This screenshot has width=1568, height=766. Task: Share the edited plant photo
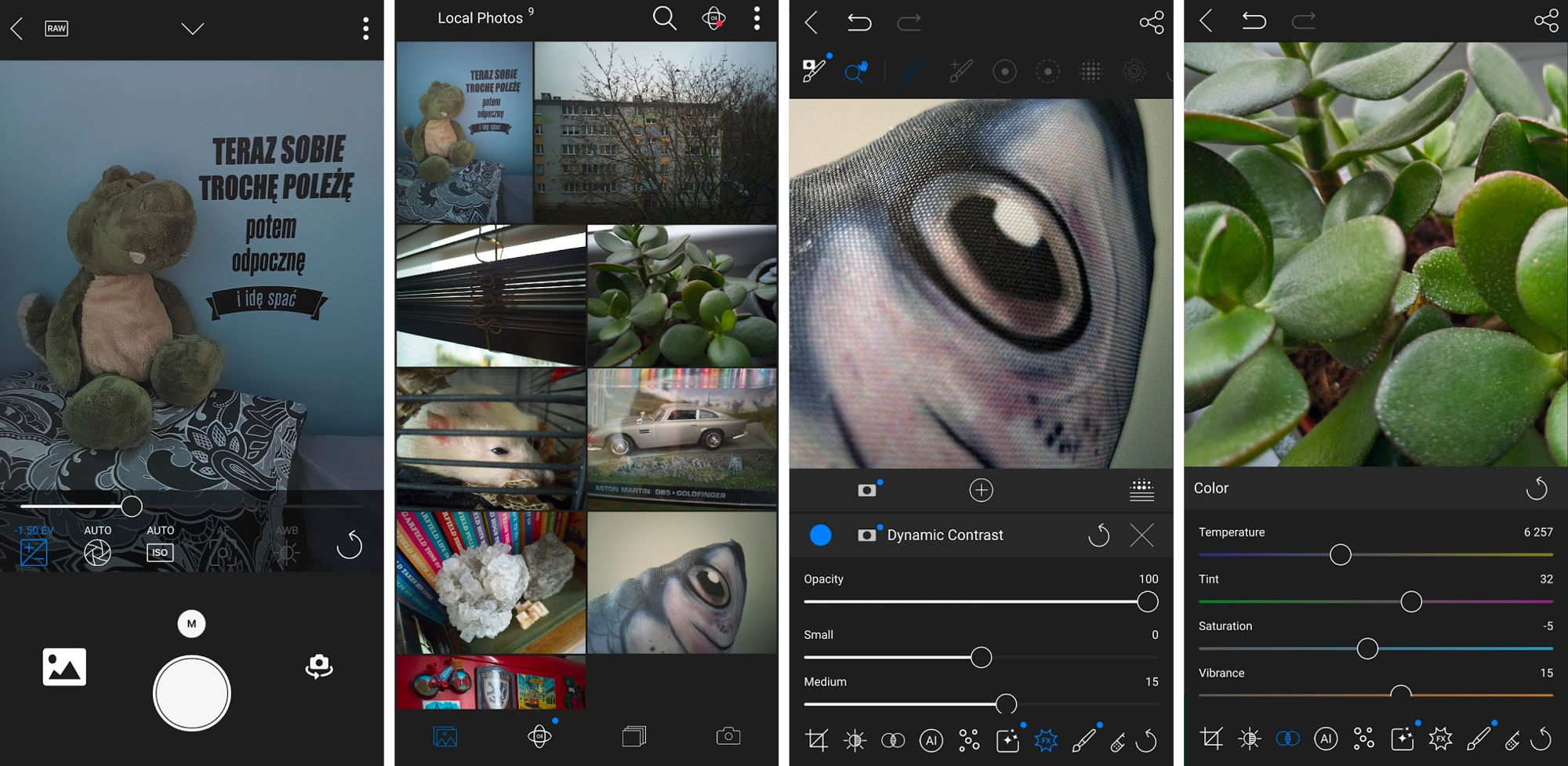coord(1546,21)
